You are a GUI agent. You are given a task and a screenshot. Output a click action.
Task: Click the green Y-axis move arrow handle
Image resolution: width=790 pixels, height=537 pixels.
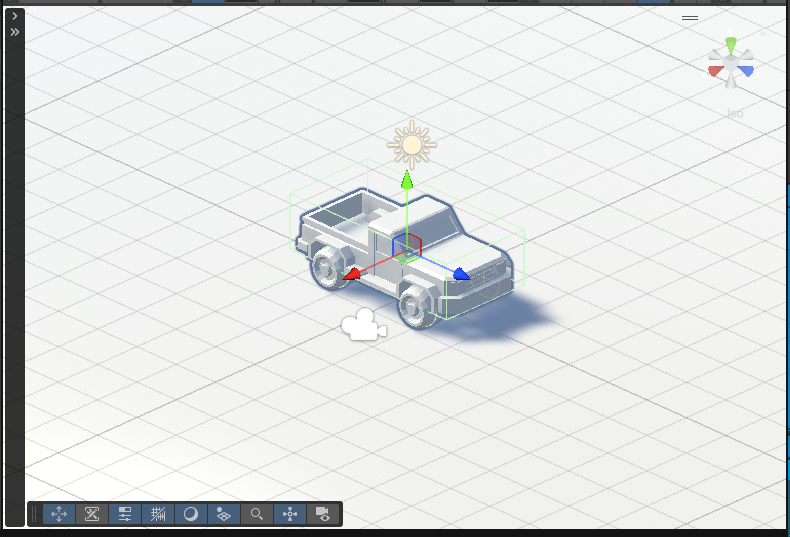(407, 180)
